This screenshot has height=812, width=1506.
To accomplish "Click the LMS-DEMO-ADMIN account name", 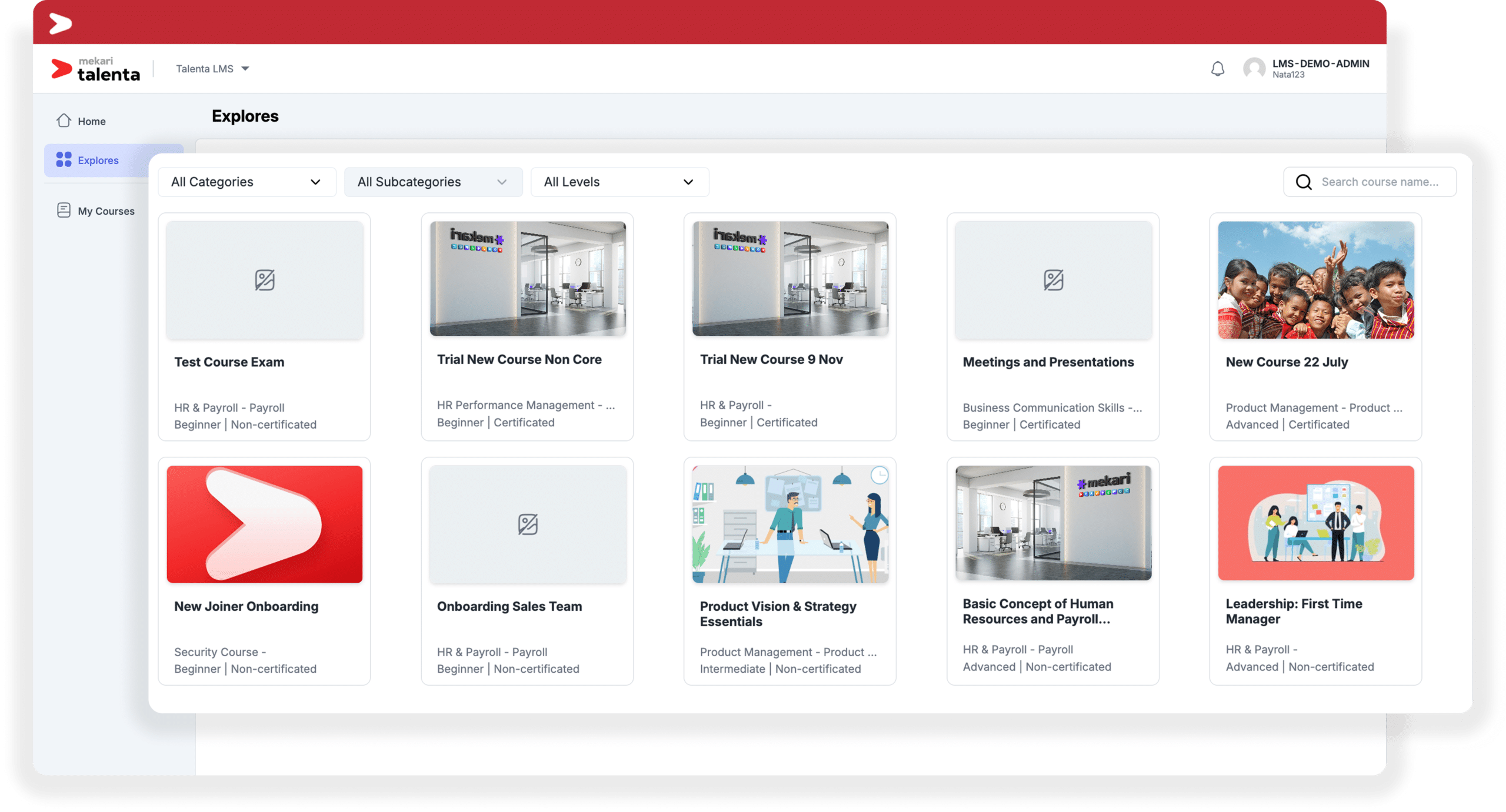I will point(1320,64).
